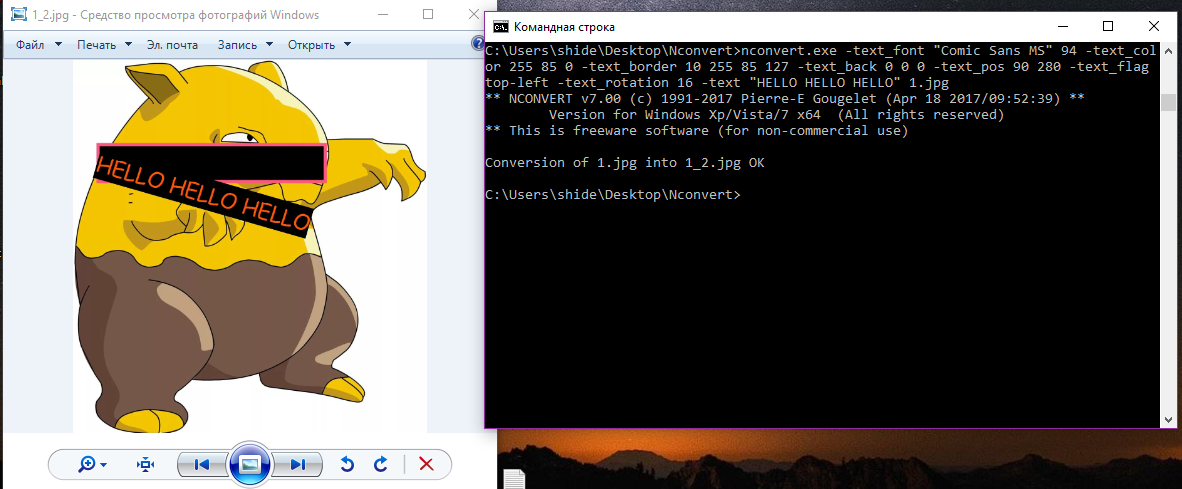Click "This is freeware software" line
The image size is (1182, 489).
697,131
